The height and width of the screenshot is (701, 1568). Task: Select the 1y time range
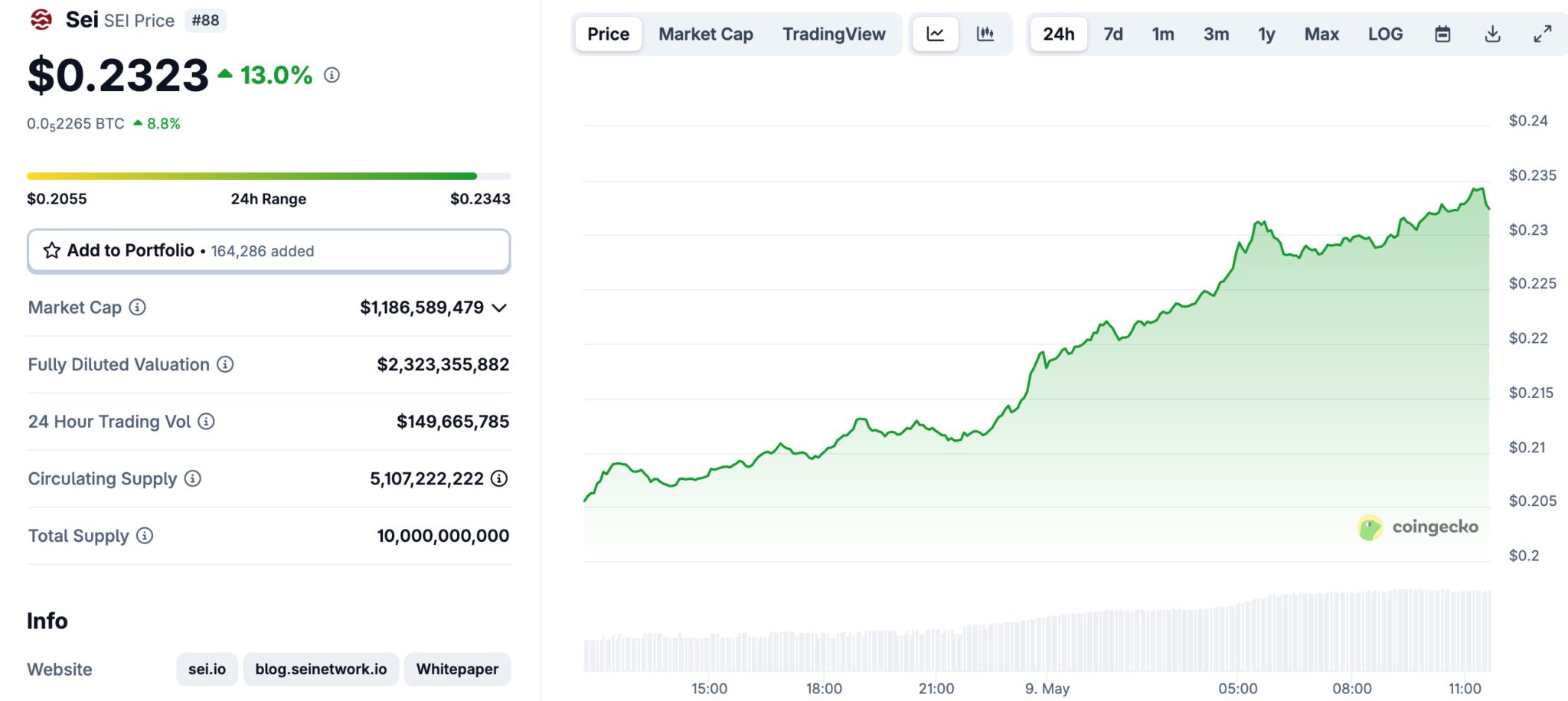pos(1266,34)
